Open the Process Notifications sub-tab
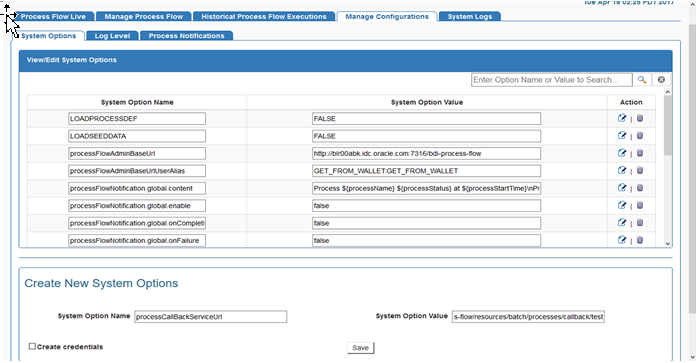The height and width of the screenshot is (363, 696). pos(186,36)
